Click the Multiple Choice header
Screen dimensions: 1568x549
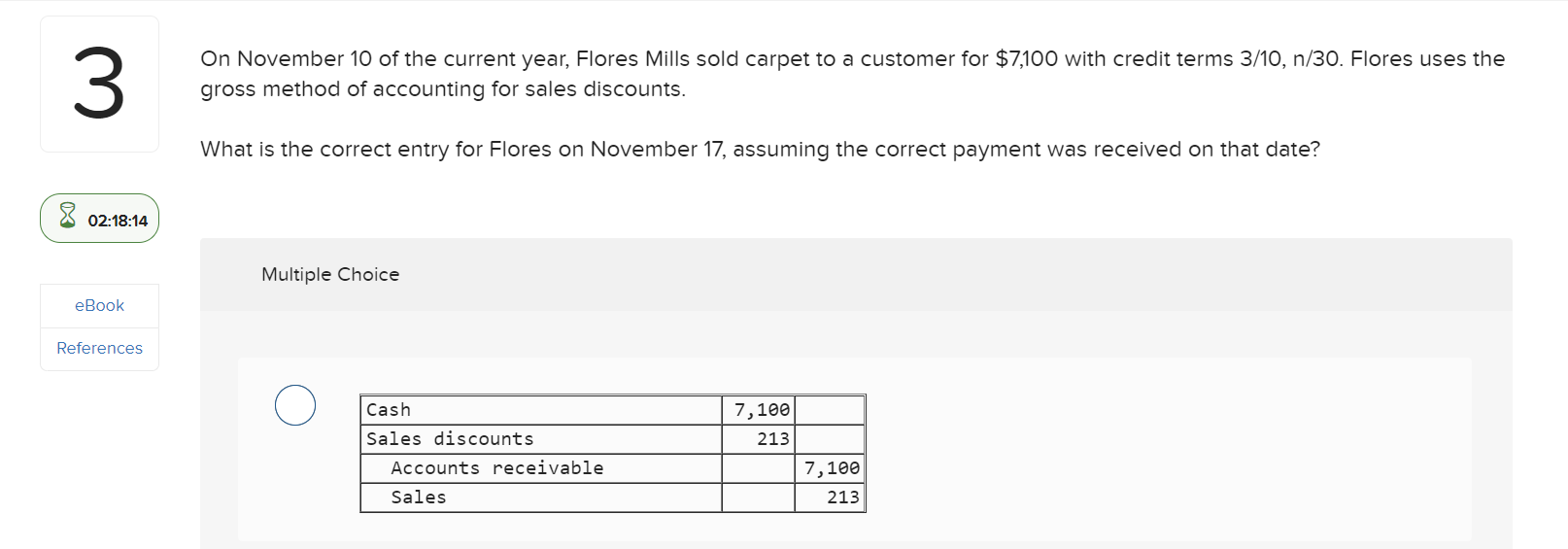pos(330,274)
